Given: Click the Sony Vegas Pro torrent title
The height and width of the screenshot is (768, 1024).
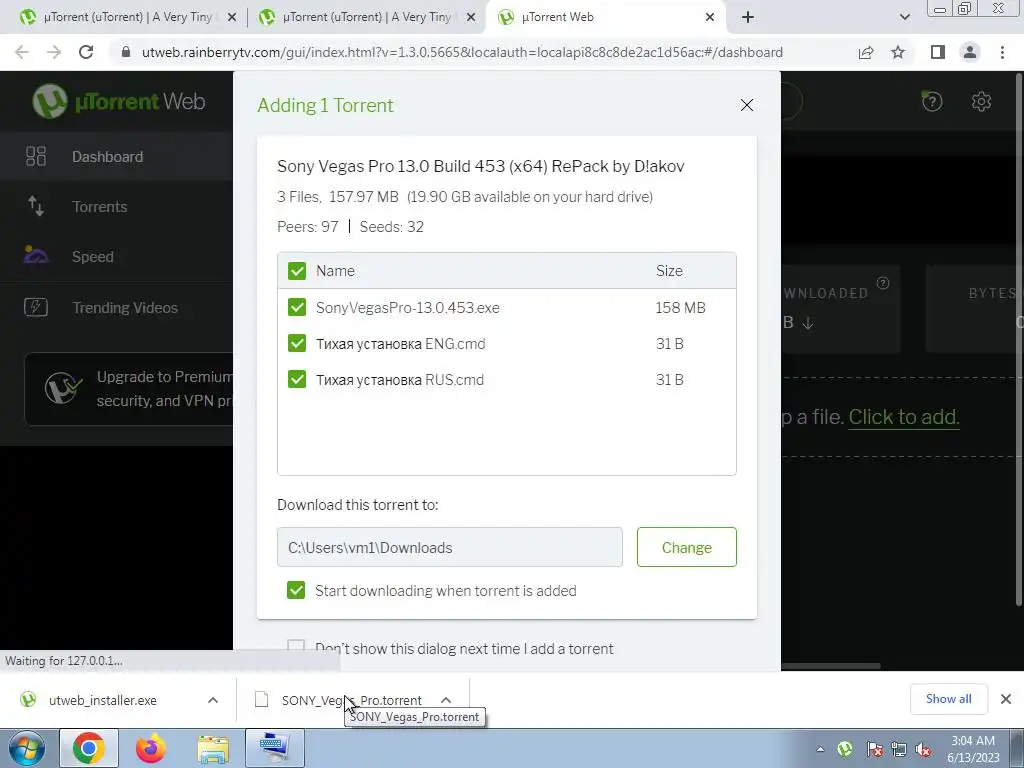Looking at the screenshot, I should (x=481, y=166).
